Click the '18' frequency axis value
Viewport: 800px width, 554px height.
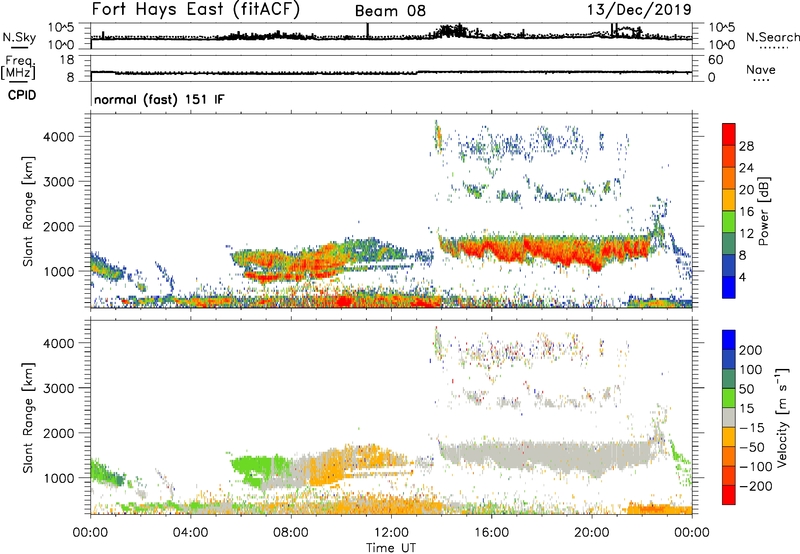(x=67, y=60)
